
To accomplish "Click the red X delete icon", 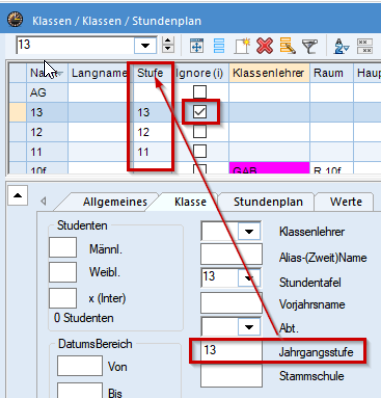I will click(x=265, y=46).
